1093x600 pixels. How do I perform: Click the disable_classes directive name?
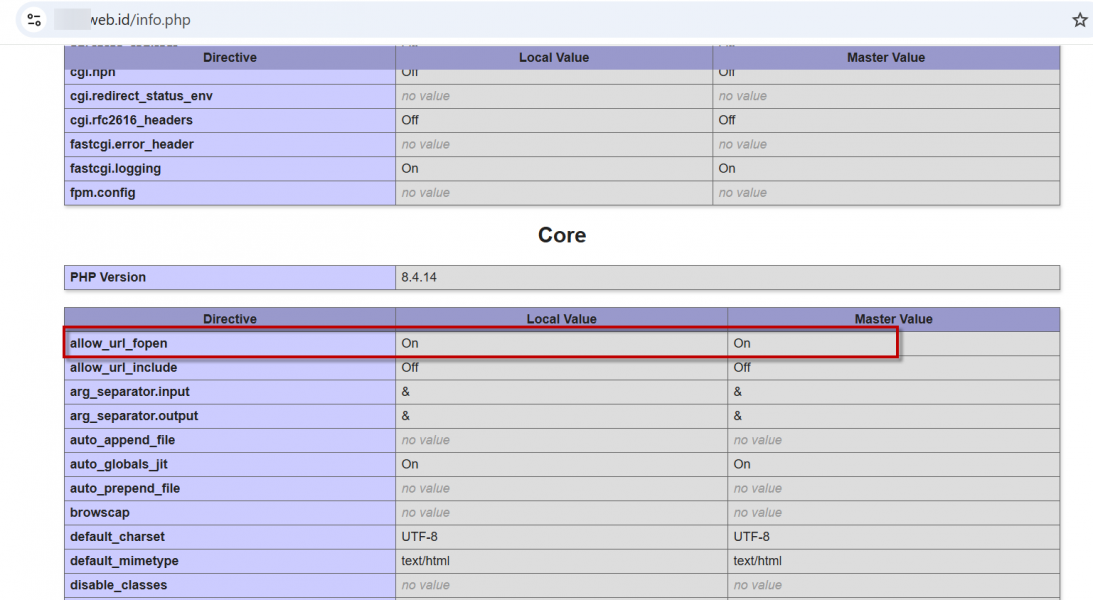tap(118, 585)
